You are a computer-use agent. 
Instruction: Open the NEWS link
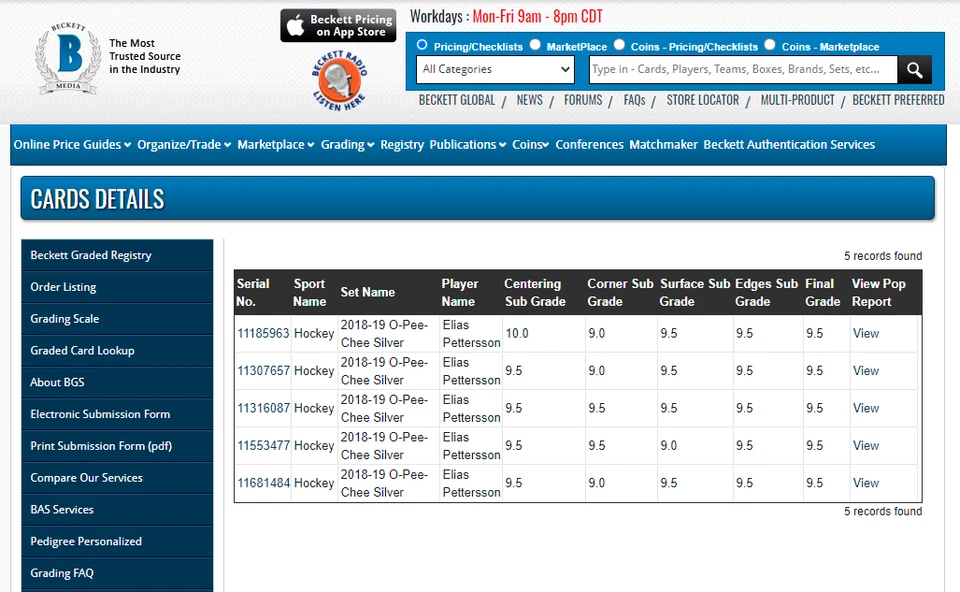pos(529,100)
